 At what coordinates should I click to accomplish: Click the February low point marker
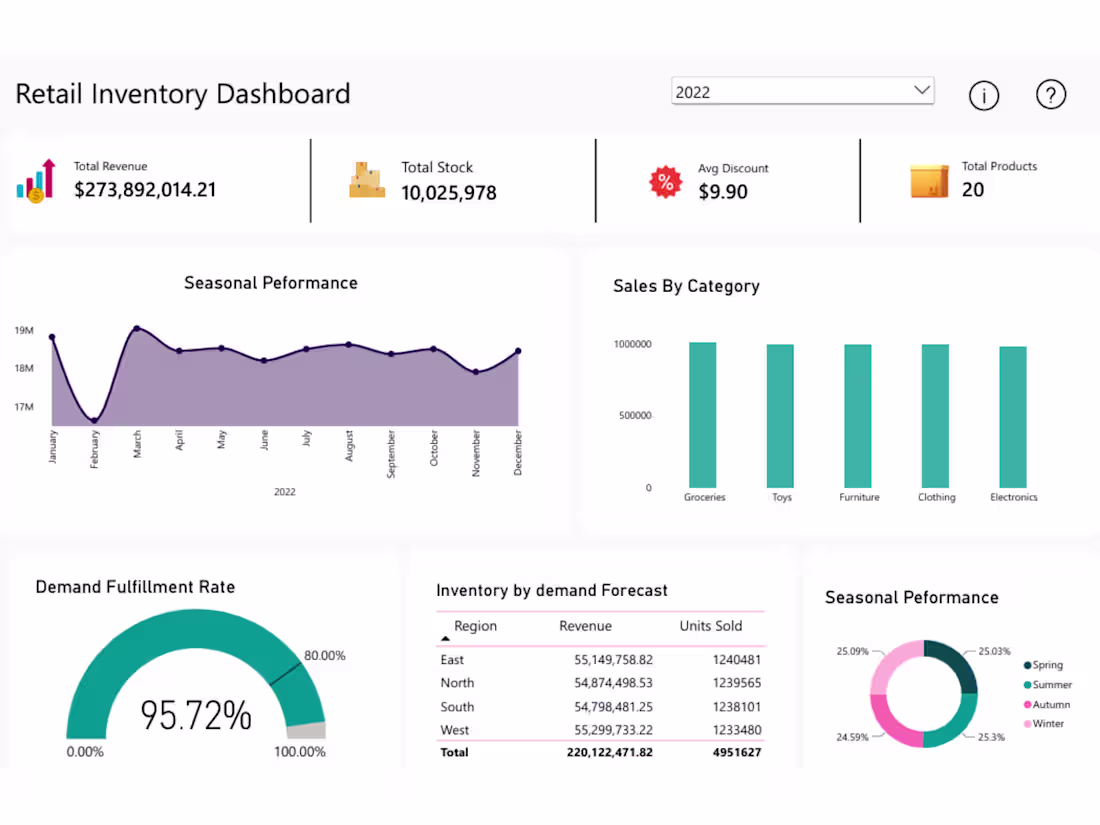[94, 421]
